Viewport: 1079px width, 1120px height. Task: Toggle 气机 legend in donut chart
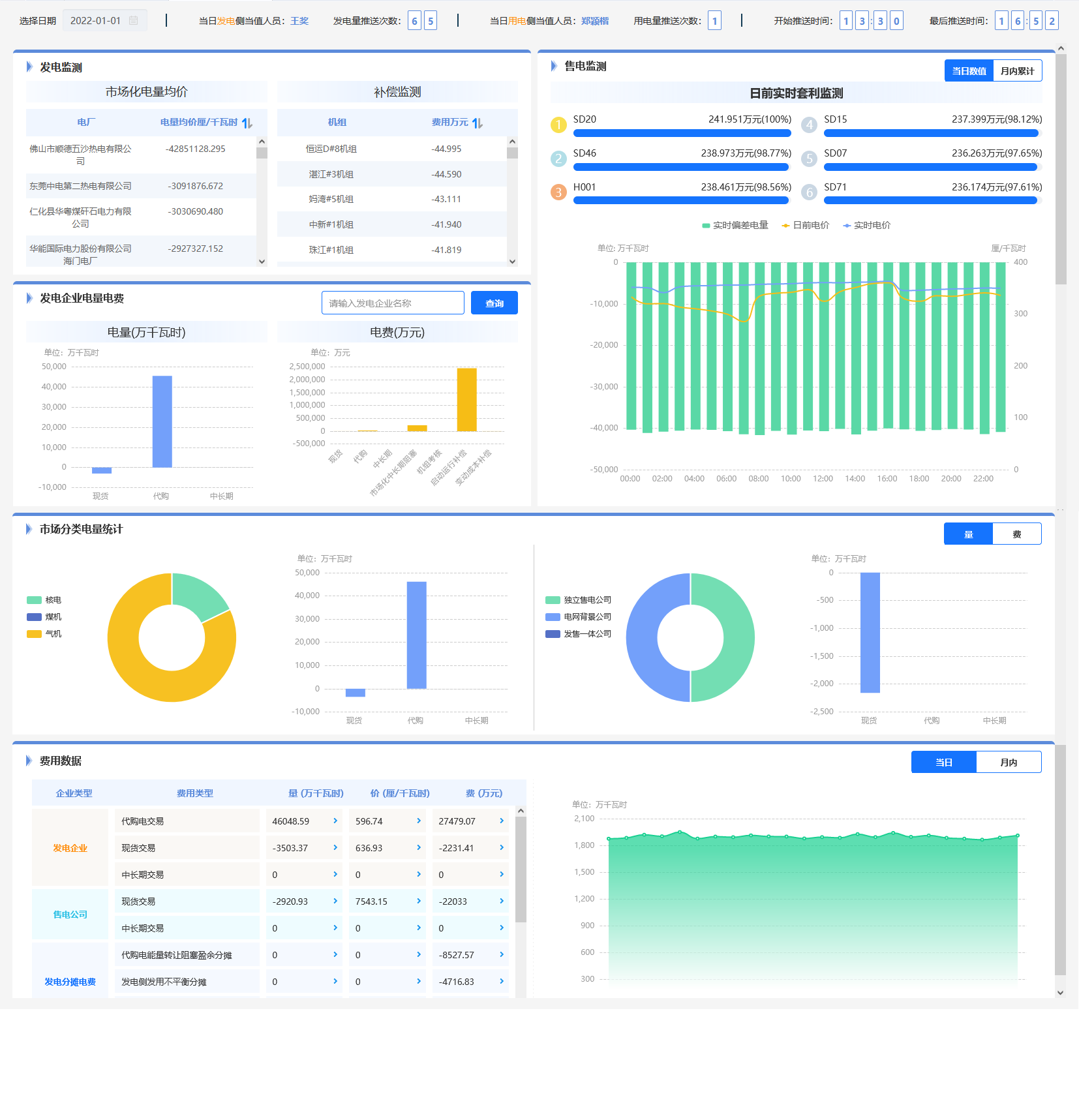[44, 634]
